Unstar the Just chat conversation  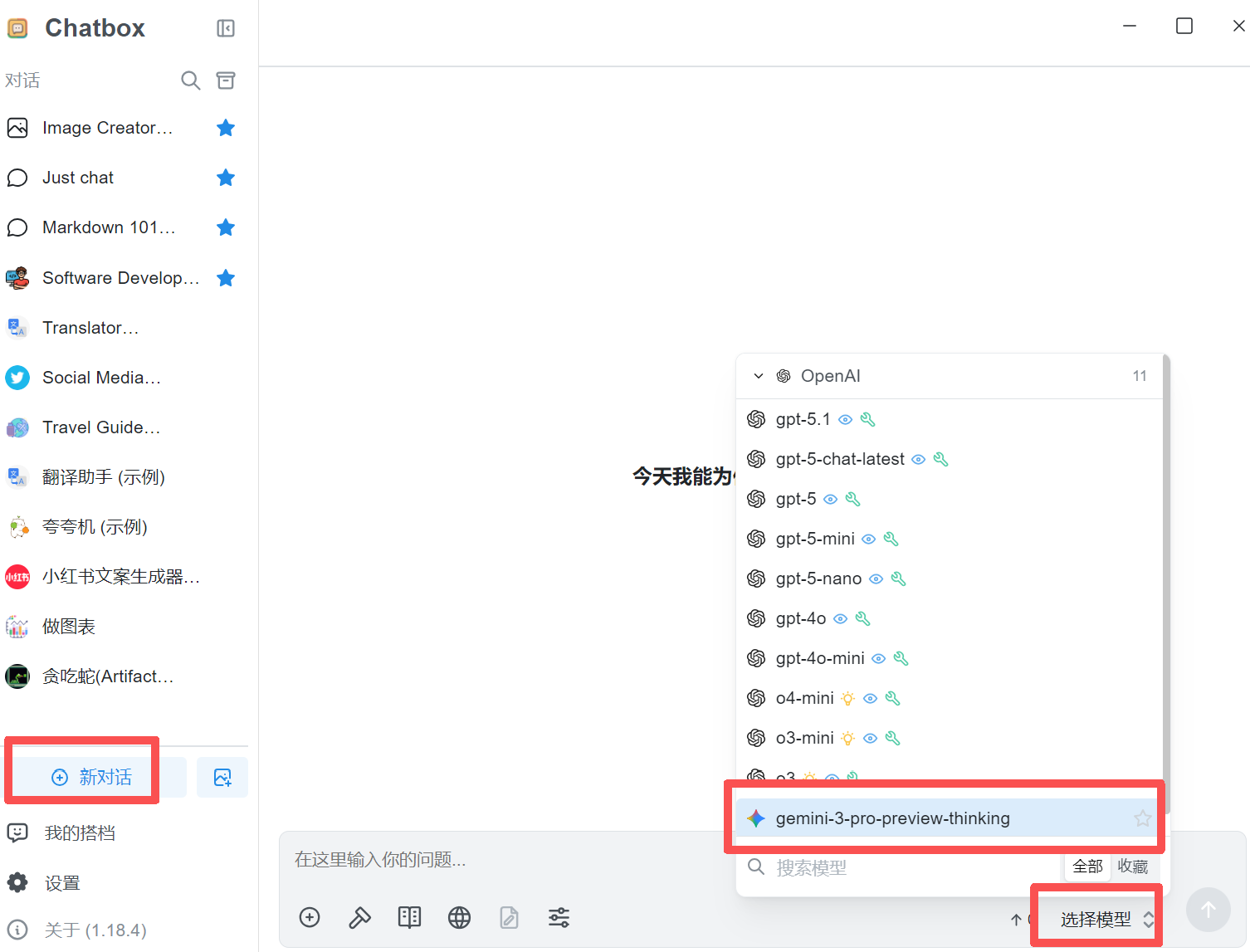(226, 178)
